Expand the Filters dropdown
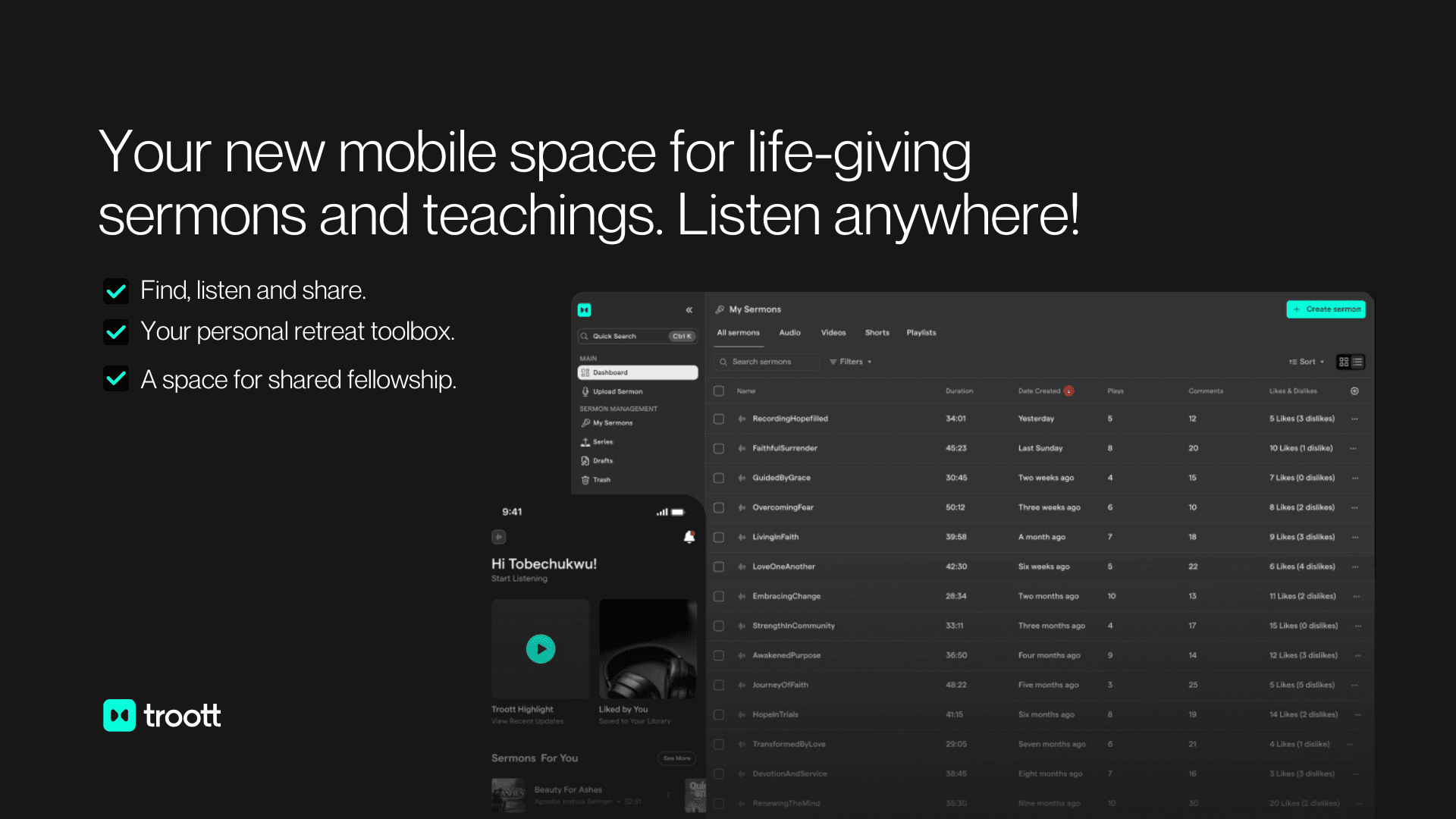This screenshot has width=1456, height=819. click(x=850, y=362)
